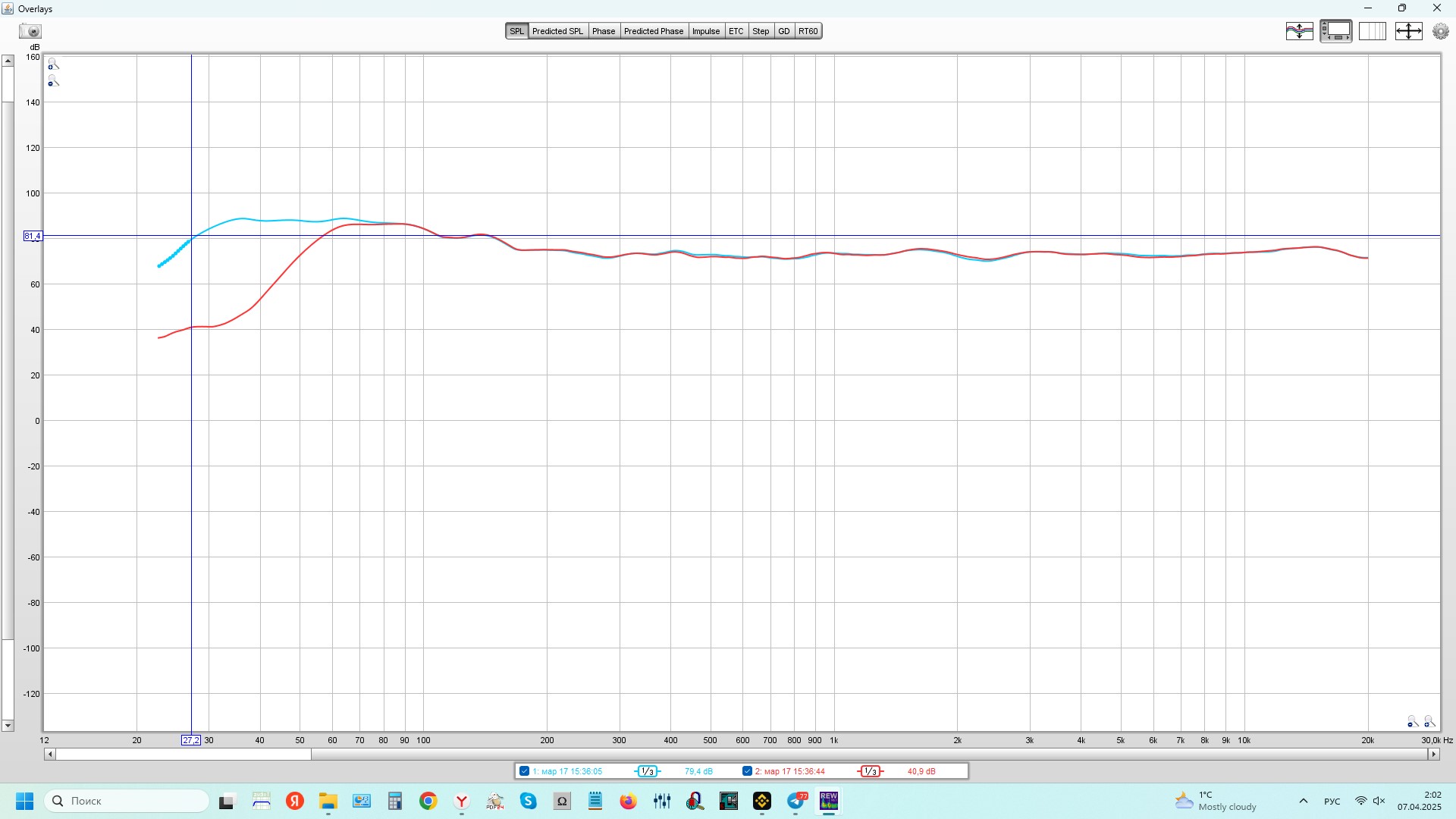Click the upper vertical zoom magnifier icon
Image resolution: width=1456 pixels, height=819 pixels.
[53, 64]
